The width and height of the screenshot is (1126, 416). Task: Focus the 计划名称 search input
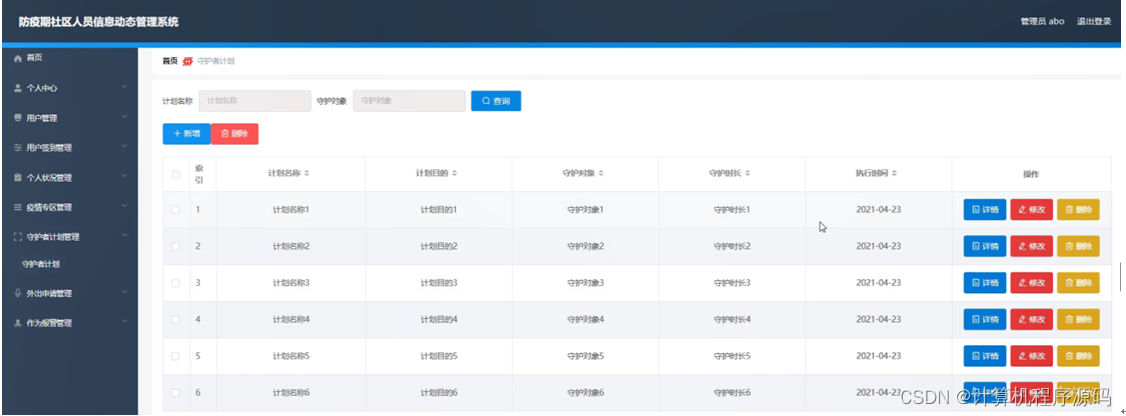point(255,101)
